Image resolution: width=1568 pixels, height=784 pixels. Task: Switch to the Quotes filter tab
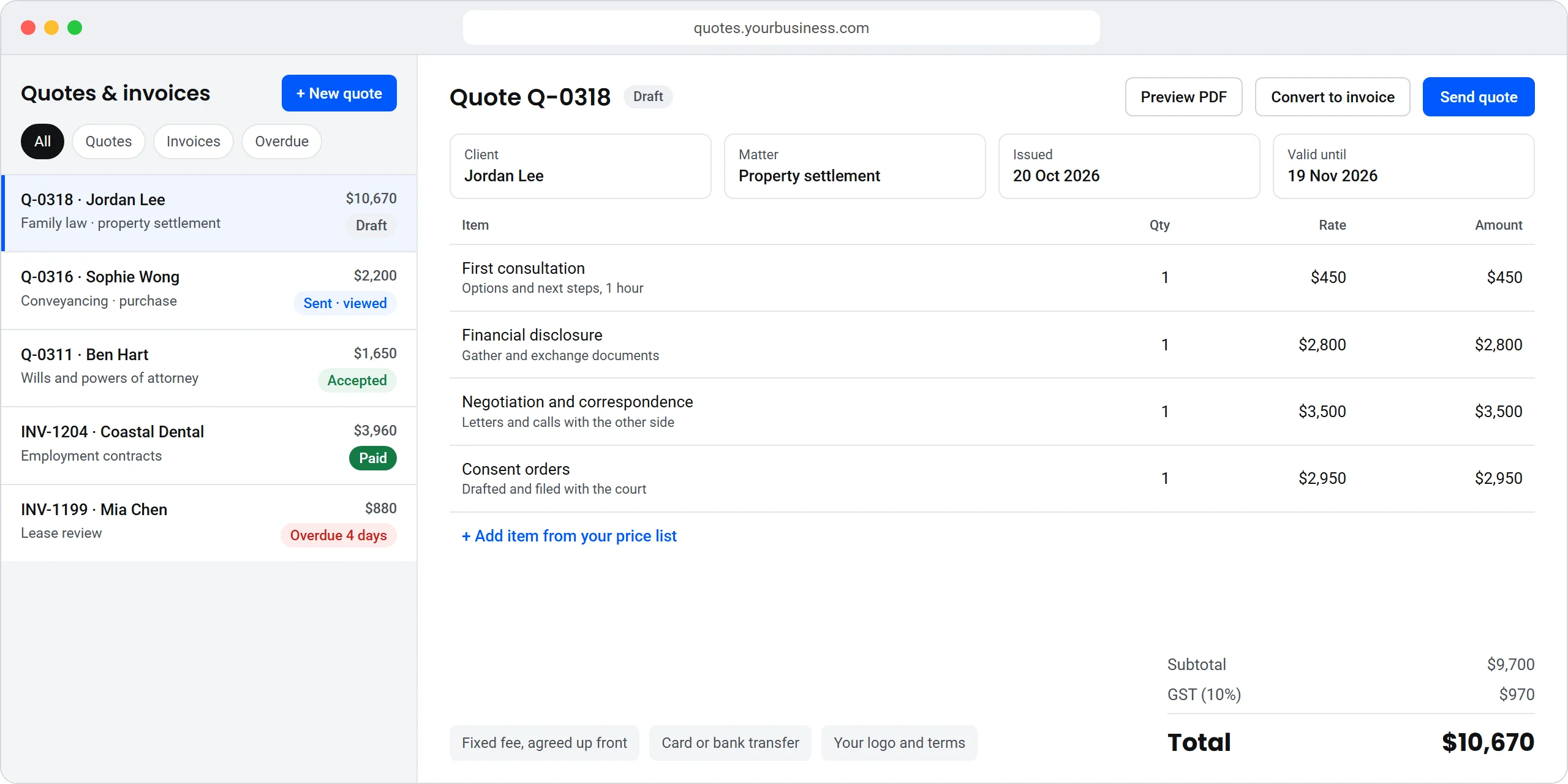click(108, 141)
